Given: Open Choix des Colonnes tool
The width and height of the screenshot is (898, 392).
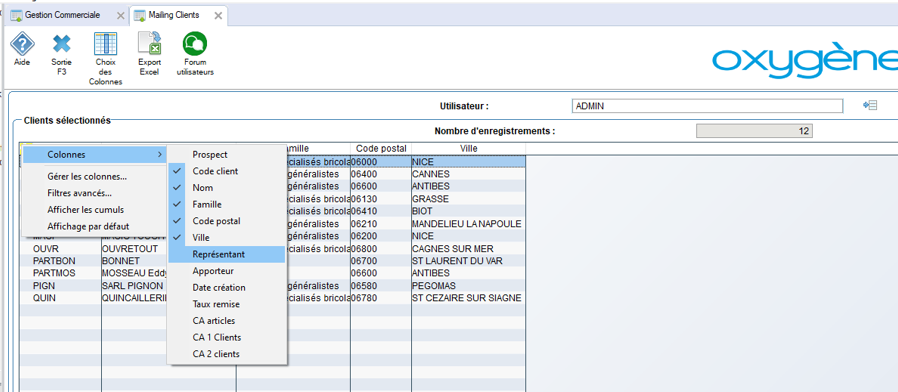Looking at the screenshot, I should [105, 44].
